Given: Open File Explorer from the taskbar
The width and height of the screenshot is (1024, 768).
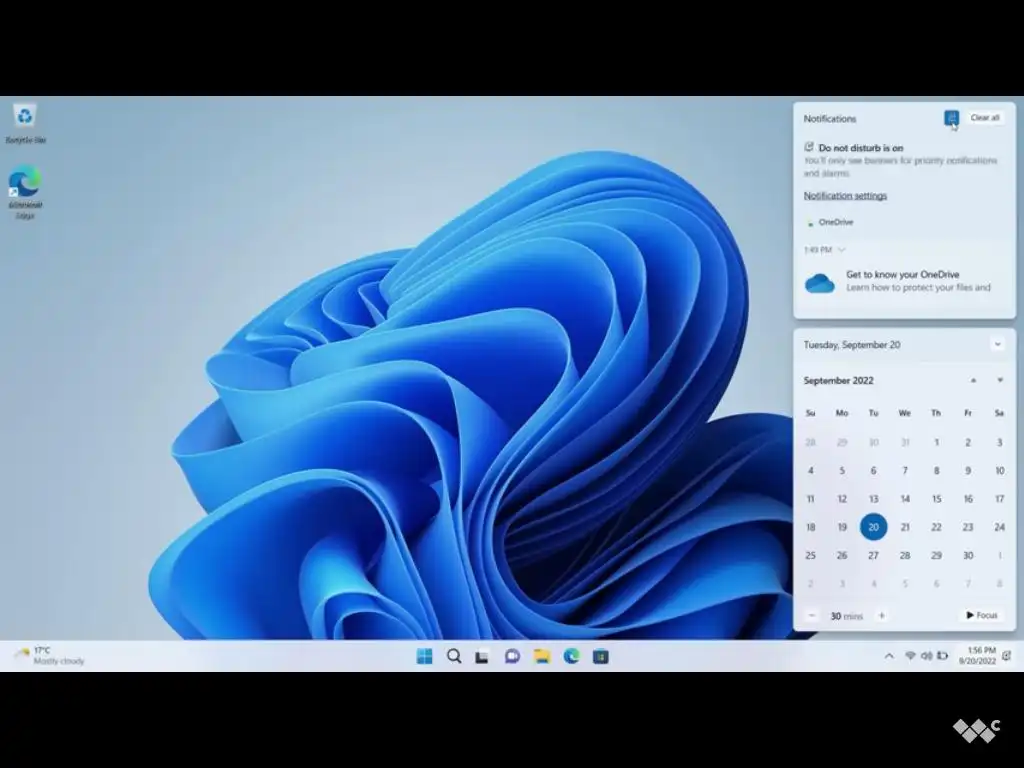Looking at the screenshot, I should tap(542, 656).
